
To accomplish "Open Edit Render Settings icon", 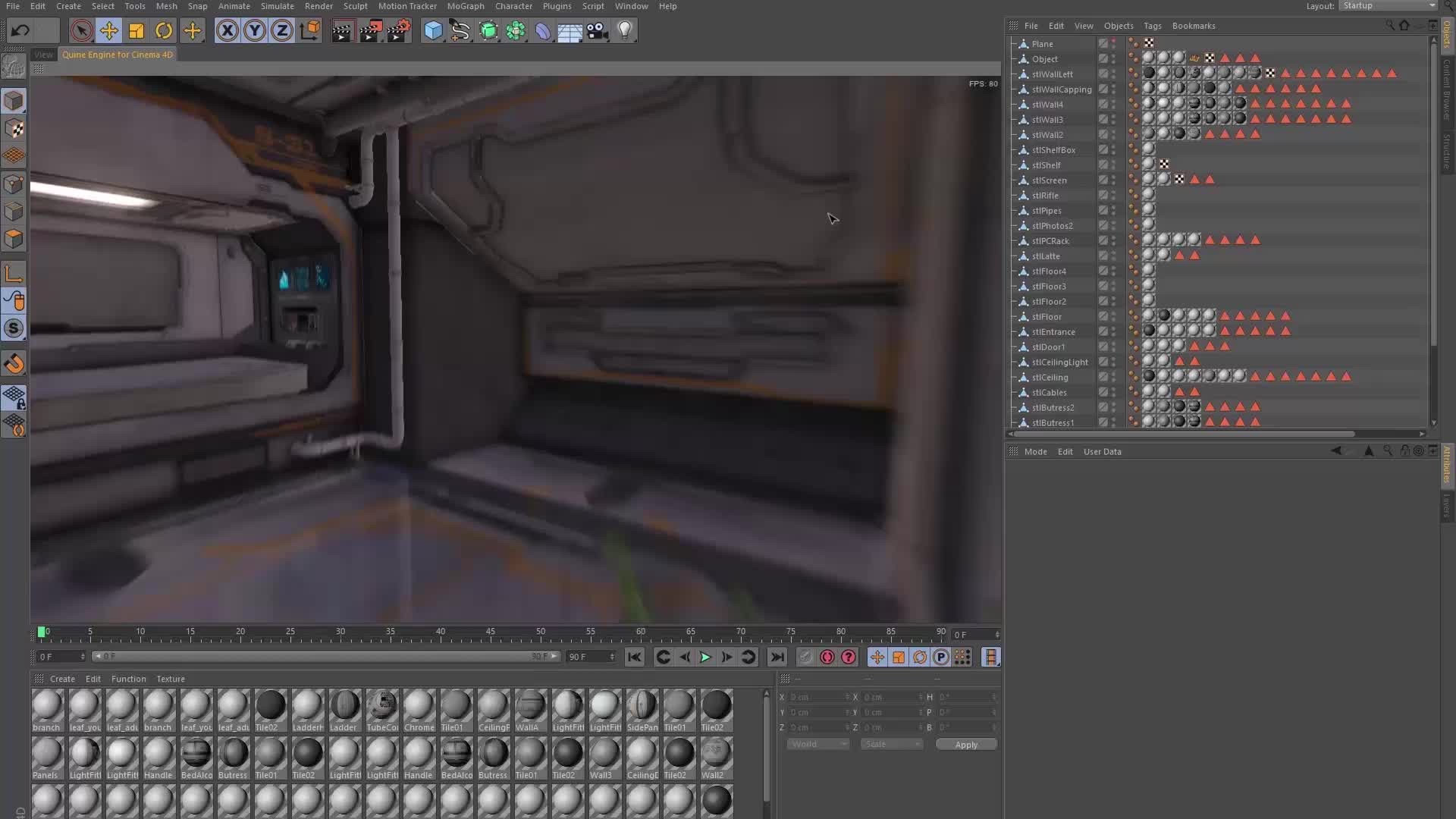I will (398, 31).
